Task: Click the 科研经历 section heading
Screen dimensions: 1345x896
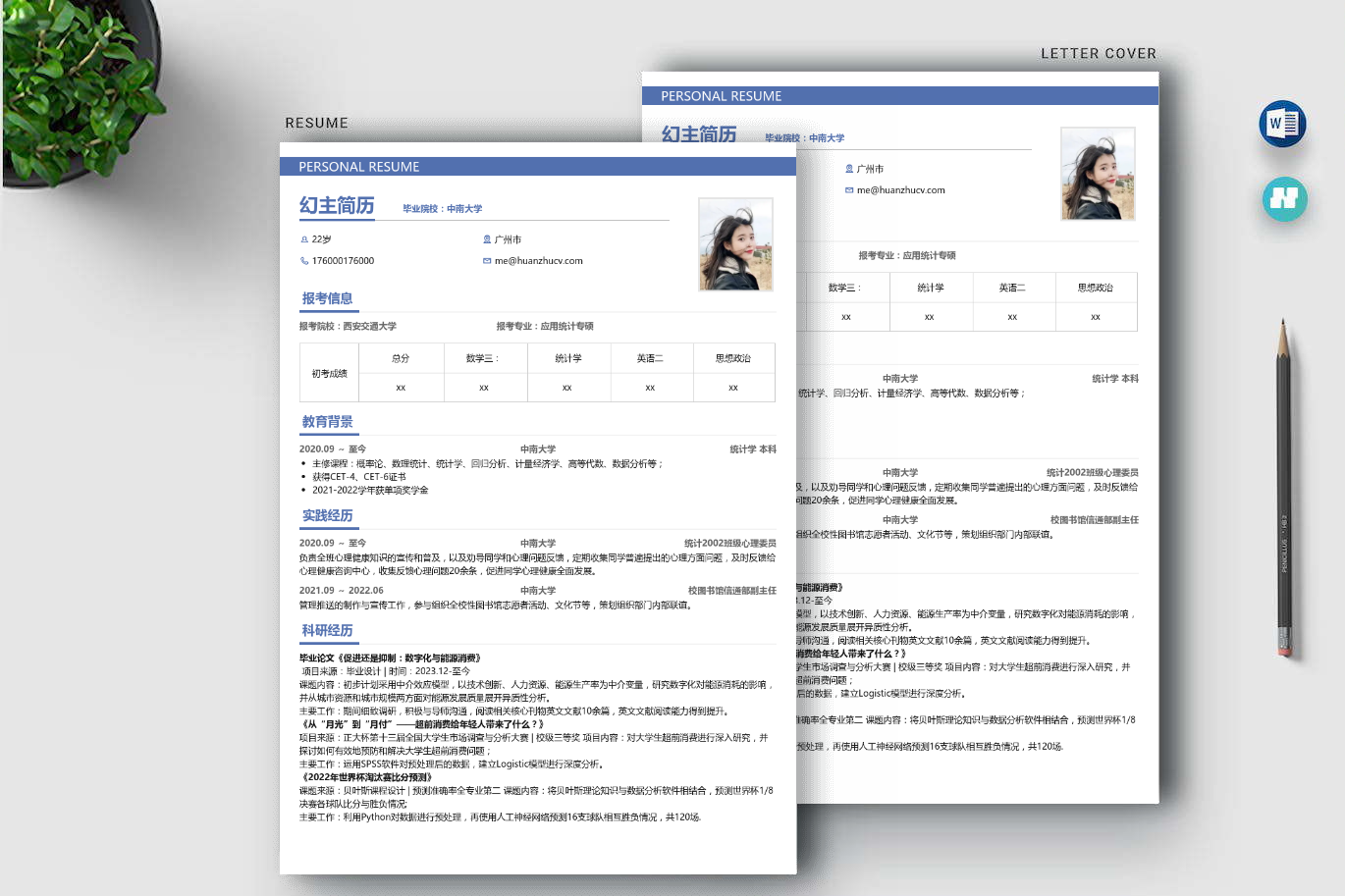Action: pyautogui.click(x=327, y=630)
